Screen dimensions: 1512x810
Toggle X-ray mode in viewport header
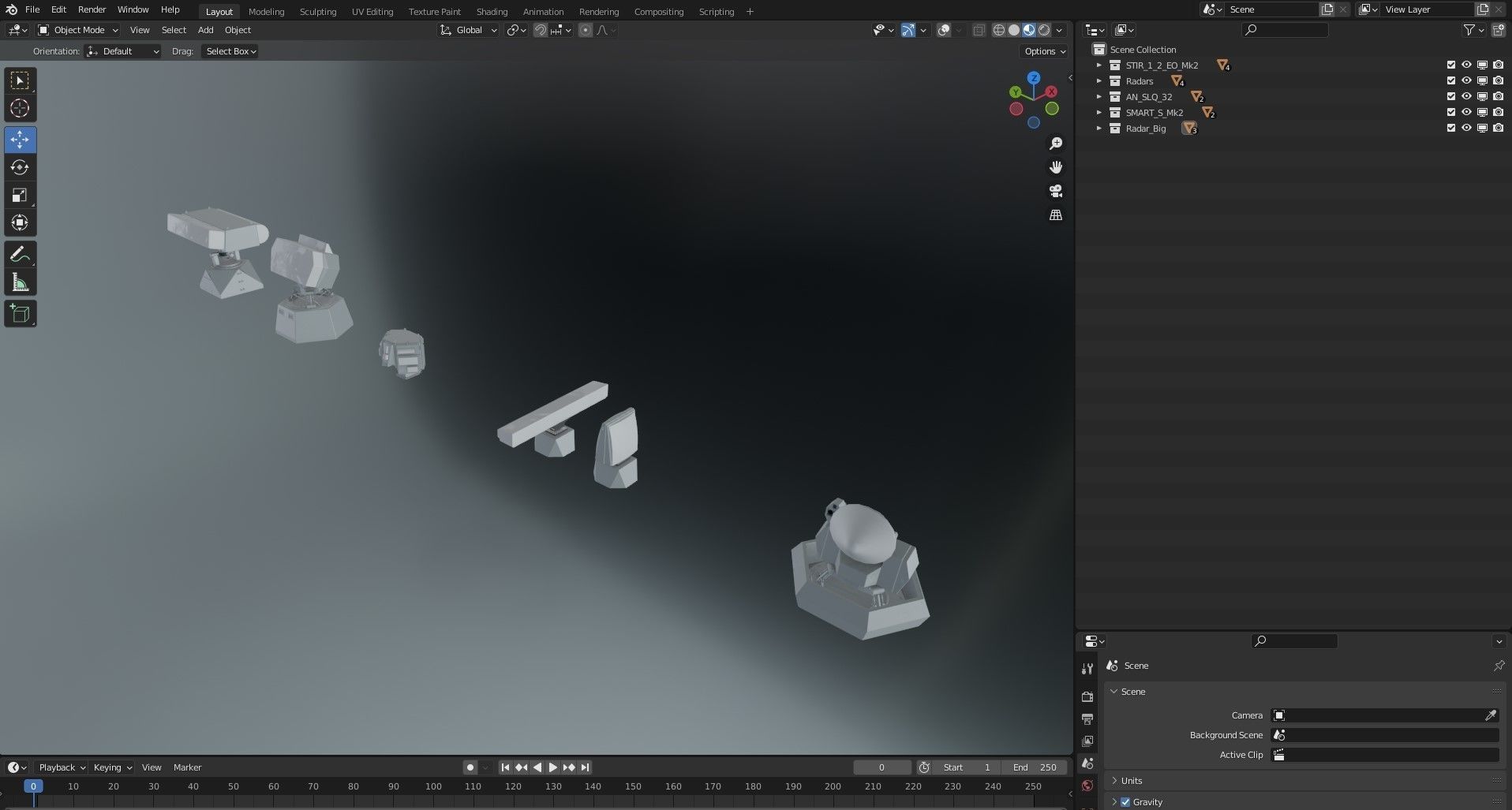point(979,30)
